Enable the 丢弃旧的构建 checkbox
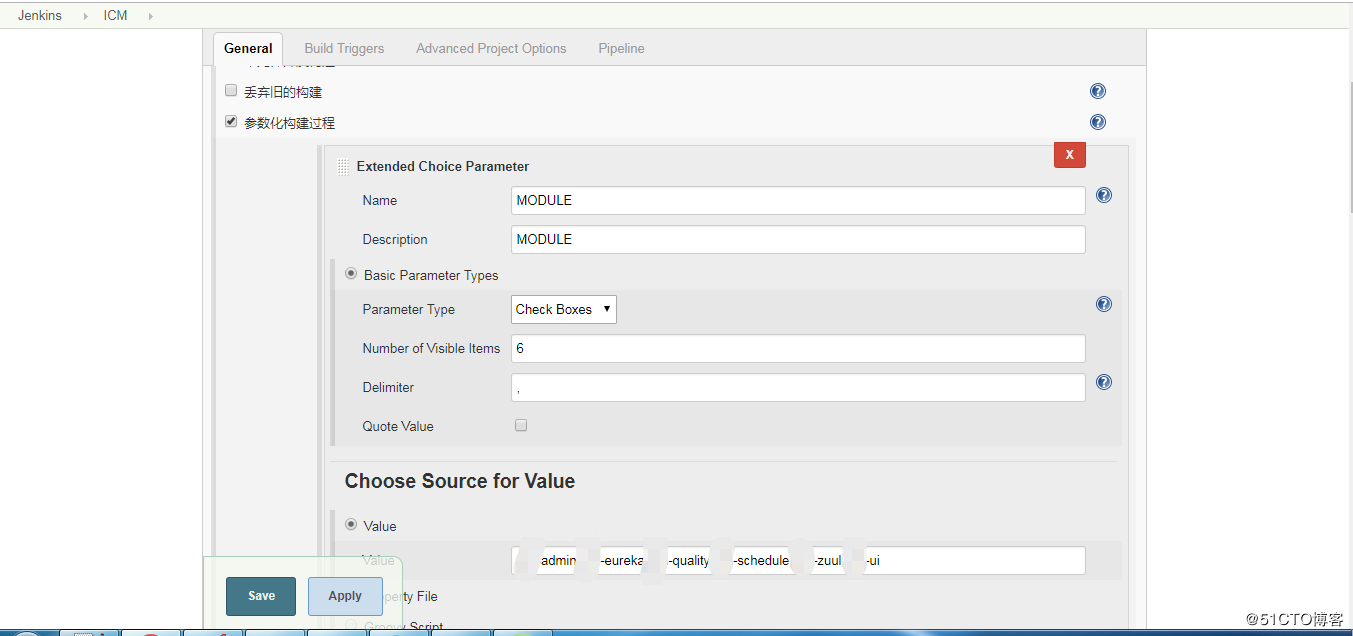The height and width of the screenshot is (636, 1353). click(231, 91)
